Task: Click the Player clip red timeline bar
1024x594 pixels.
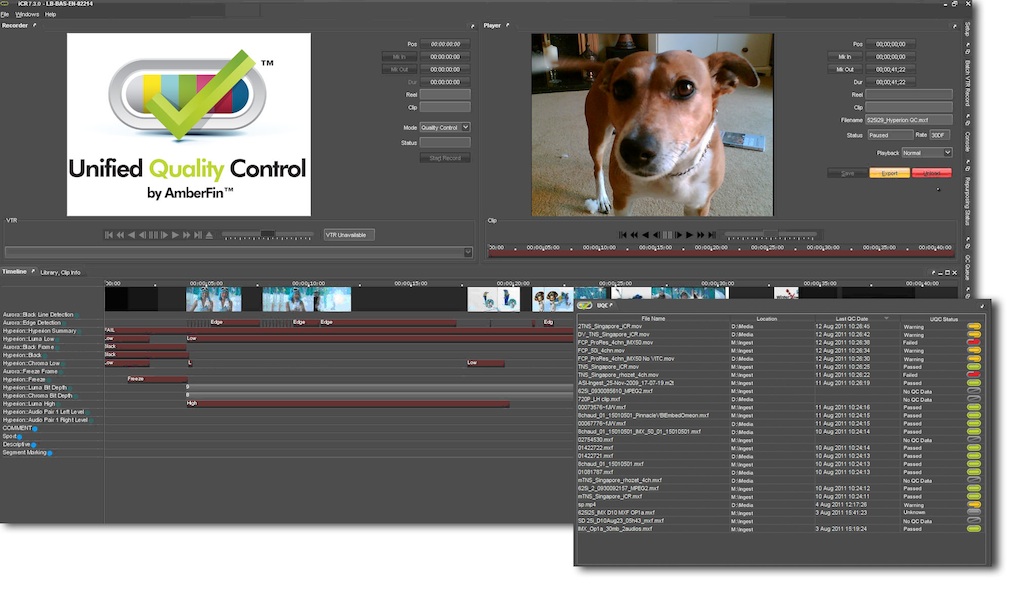Action: coord(720,253)
